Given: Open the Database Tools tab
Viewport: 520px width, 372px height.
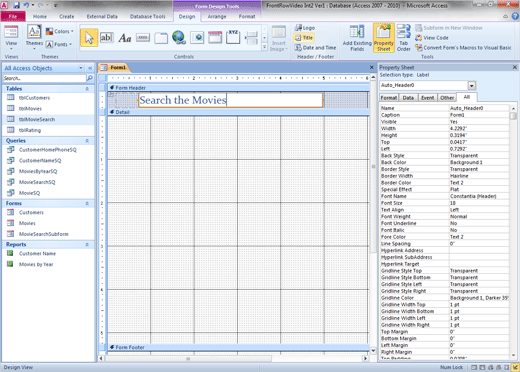Looking at the screenshot, I should pyautogui.click(x=147, y=16).
